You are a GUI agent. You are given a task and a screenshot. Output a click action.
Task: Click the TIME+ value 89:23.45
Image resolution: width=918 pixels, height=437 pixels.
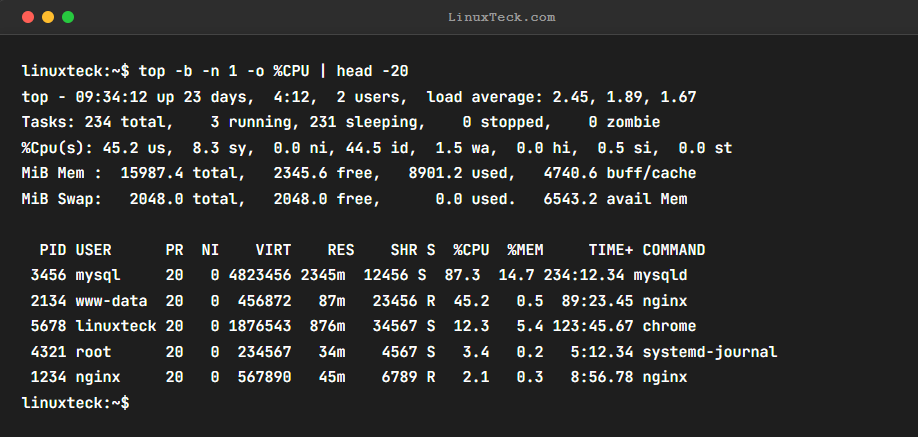(597, 301)
